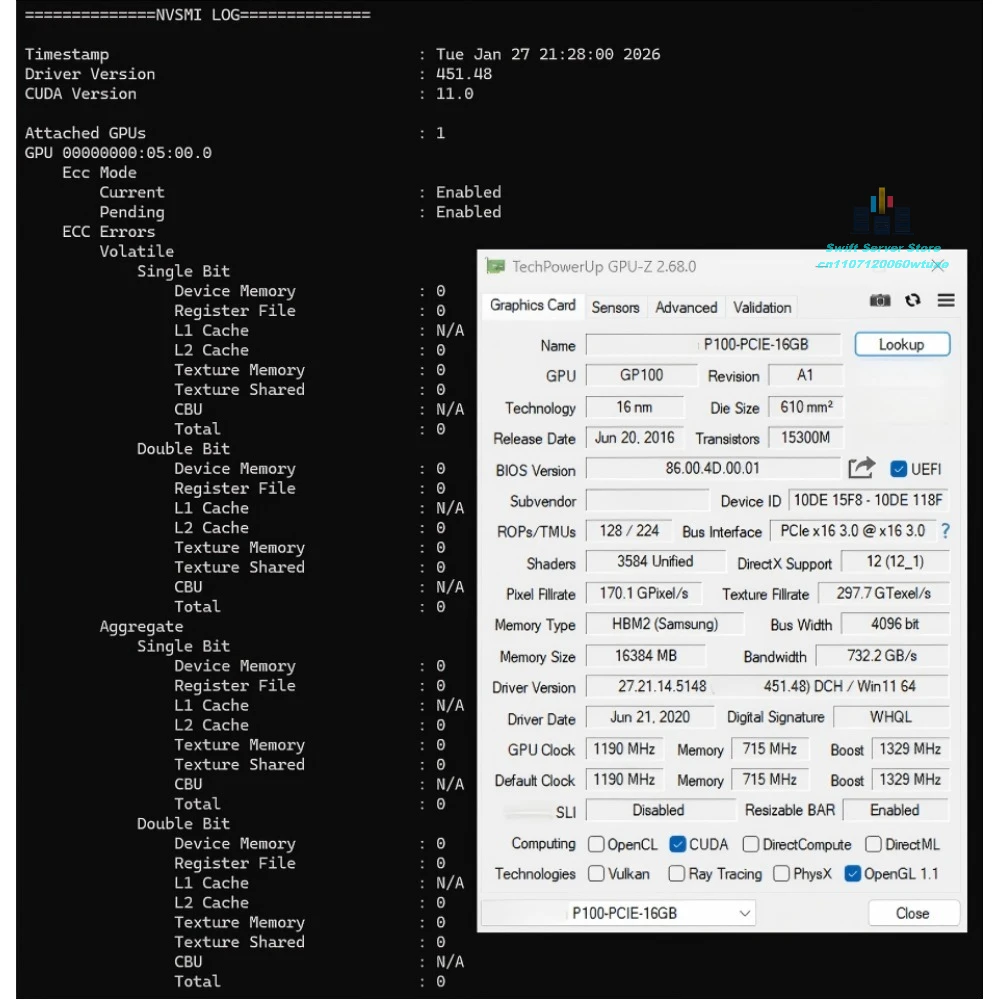Click the Die Size value 610 mm²
The height and width of the screenshot is (1000, 1000).
[x=805, y=407]
